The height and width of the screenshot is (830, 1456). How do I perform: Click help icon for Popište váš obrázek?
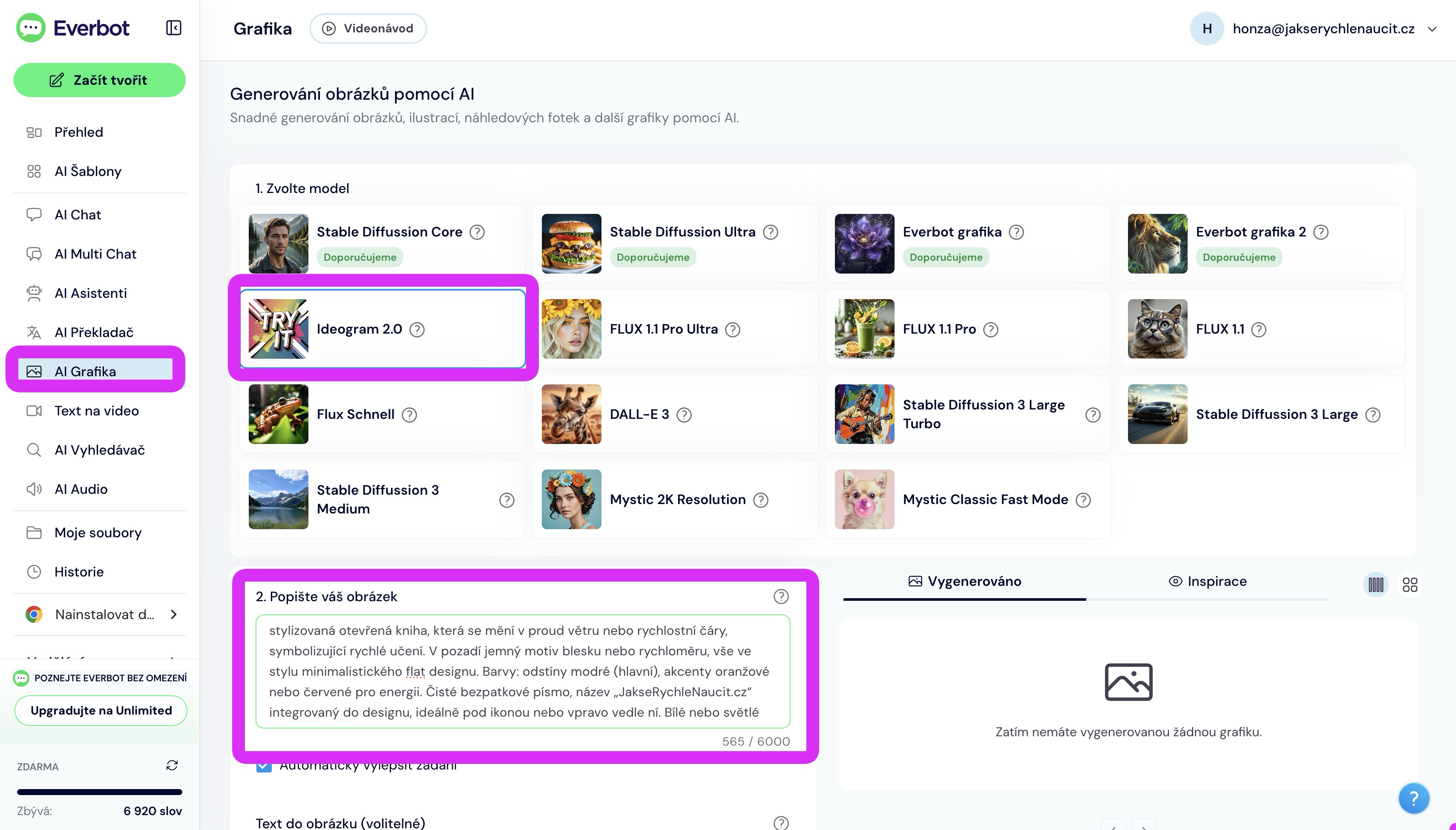click(781, 596)
